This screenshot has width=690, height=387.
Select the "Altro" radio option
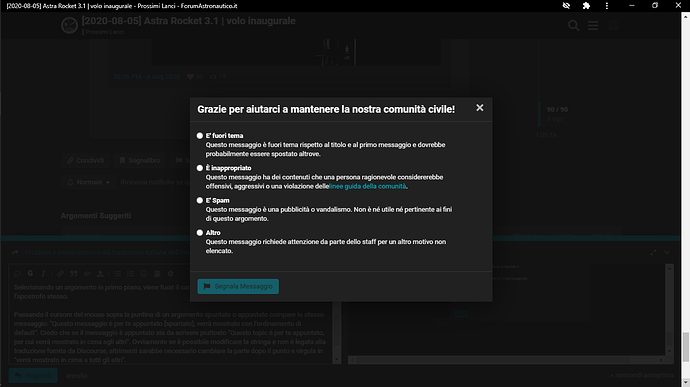[x=200, y=232]
